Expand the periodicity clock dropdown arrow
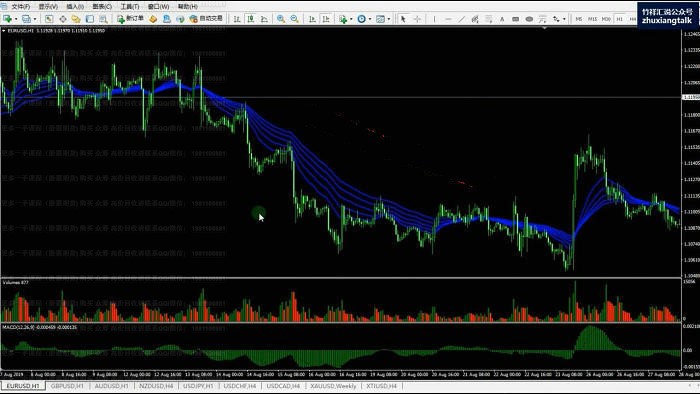 [x=370, y=19]
